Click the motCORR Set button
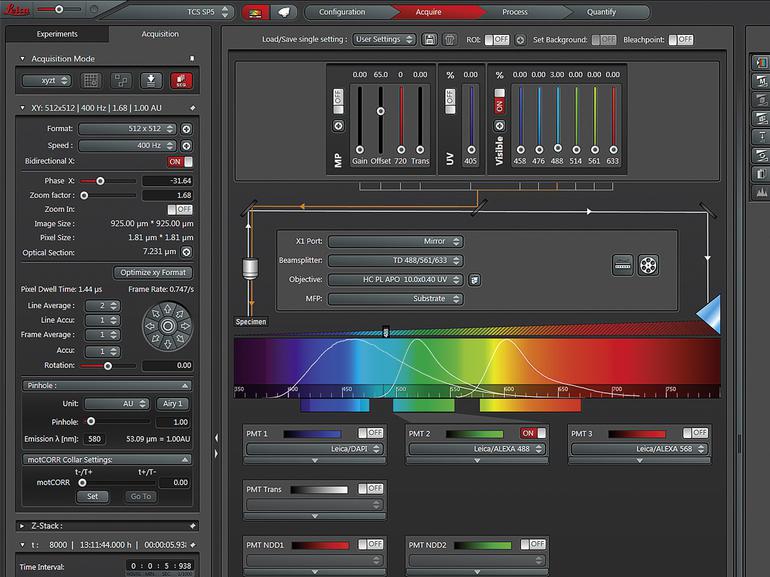 point(92,496)
